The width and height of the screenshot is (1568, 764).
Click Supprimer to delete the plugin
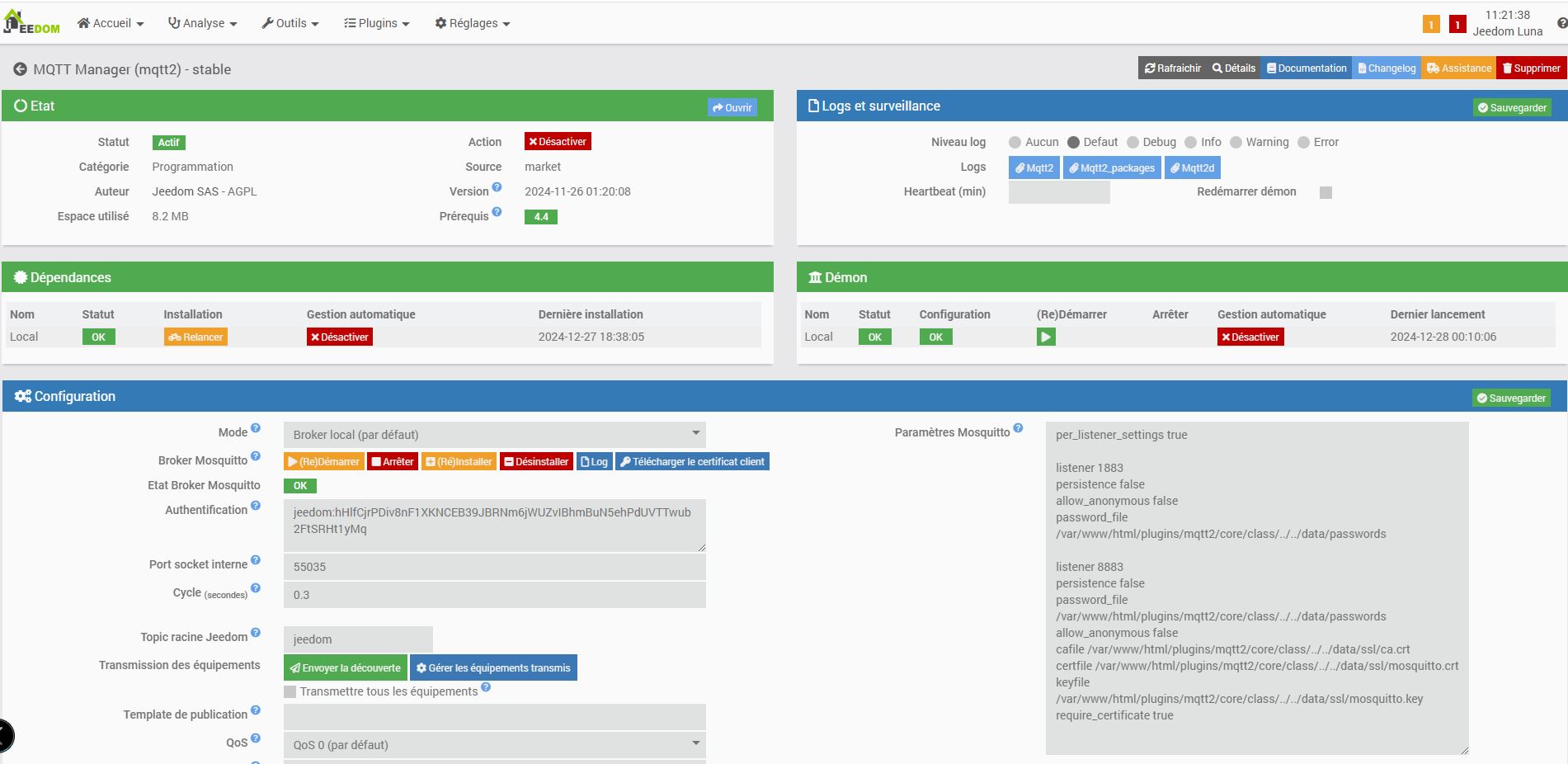1531,68
